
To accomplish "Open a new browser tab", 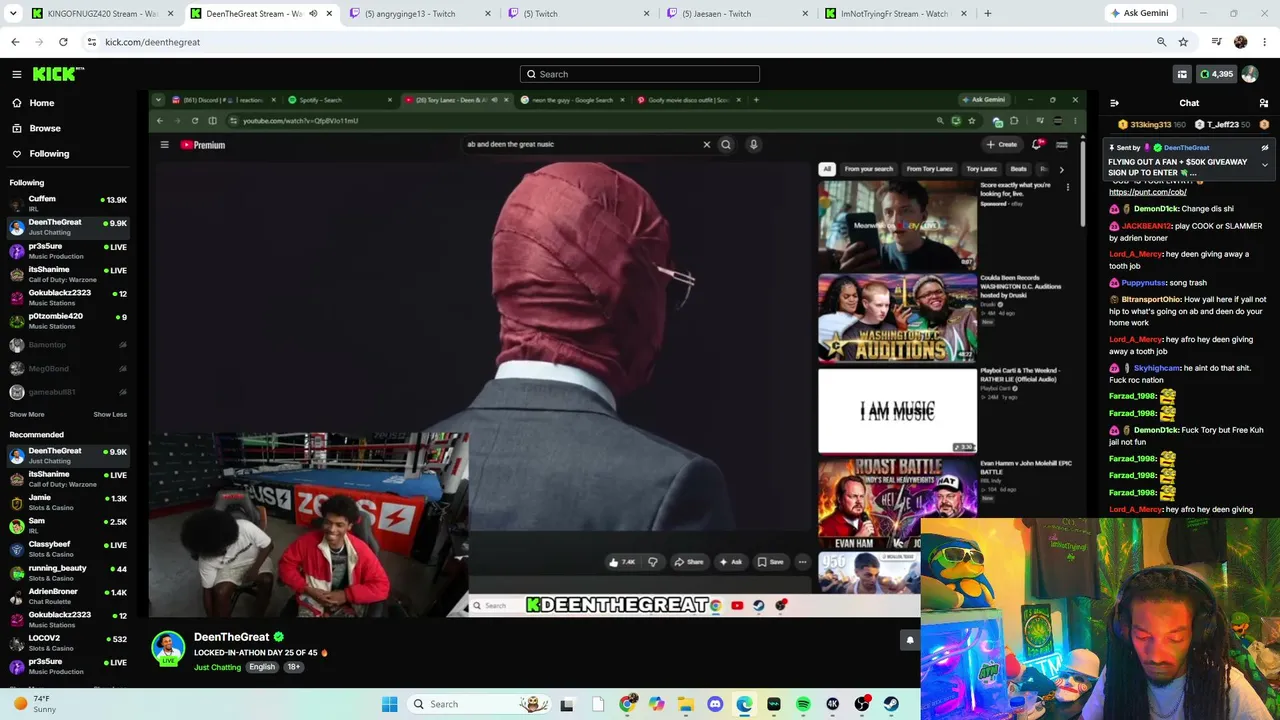I will tap(988, 14).
